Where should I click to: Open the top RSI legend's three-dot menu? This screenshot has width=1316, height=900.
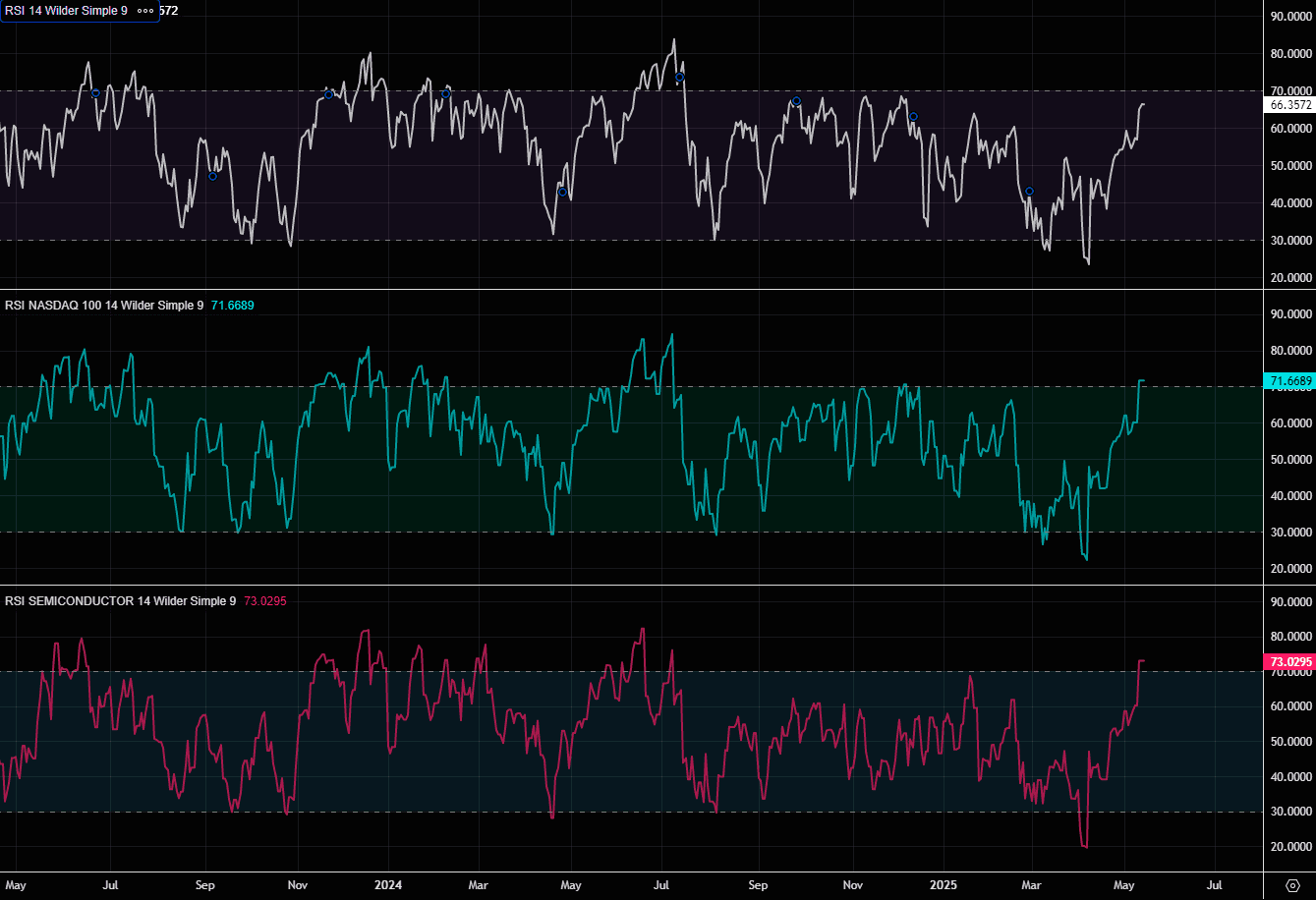point(144,11)
